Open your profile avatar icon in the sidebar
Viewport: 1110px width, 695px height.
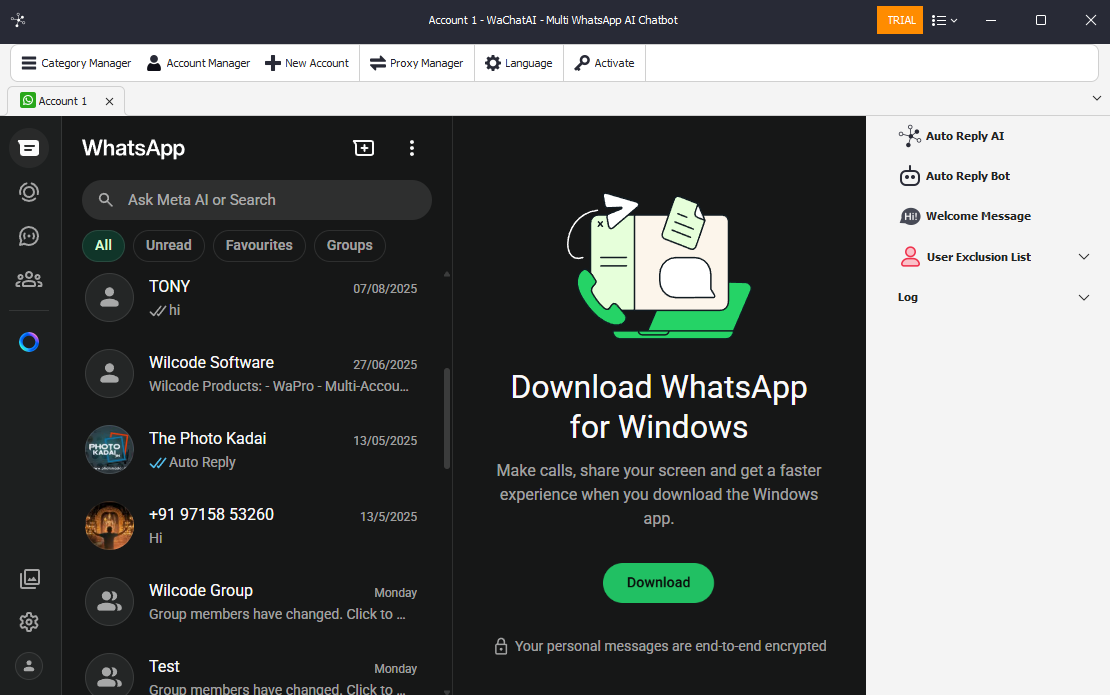tap(28, 665)
